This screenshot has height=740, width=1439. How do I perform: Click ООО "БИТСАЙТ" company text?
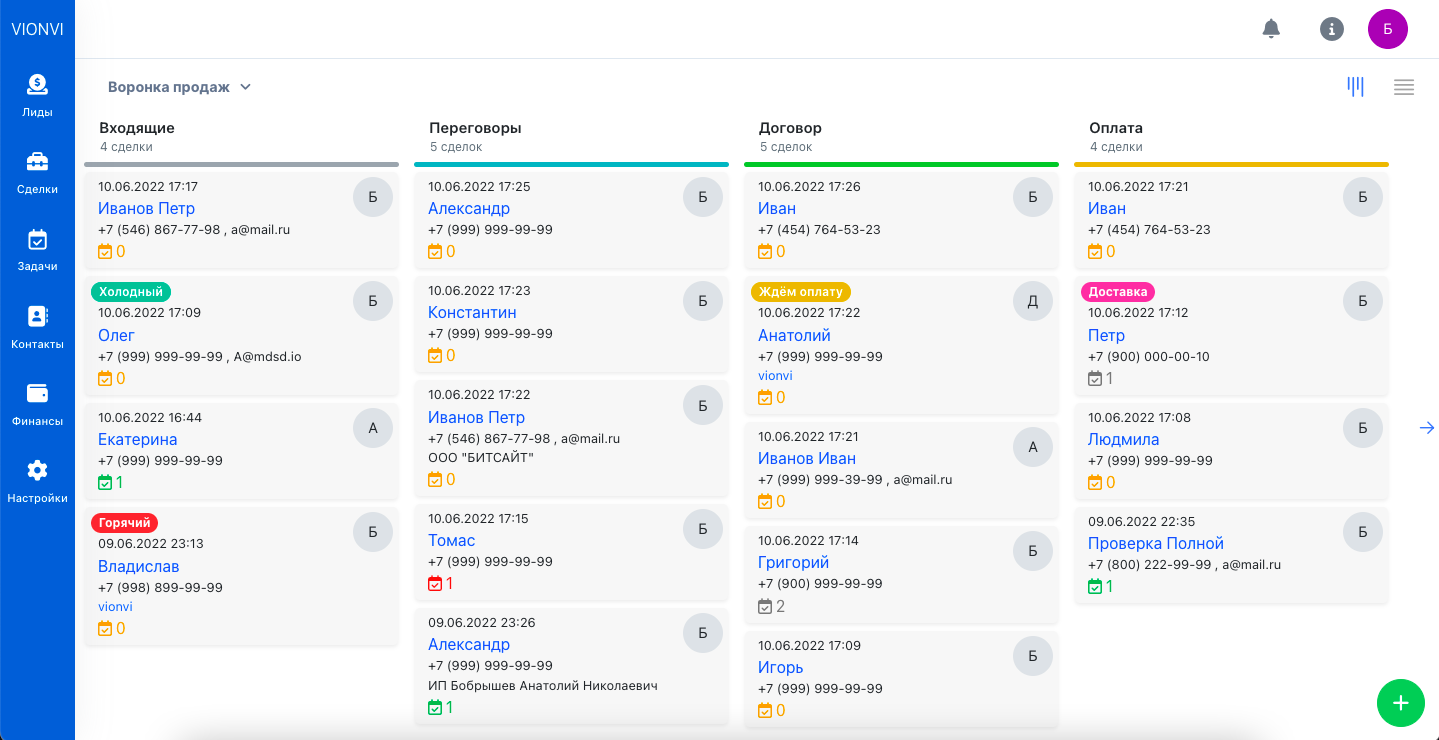click(x=481, y=458)
